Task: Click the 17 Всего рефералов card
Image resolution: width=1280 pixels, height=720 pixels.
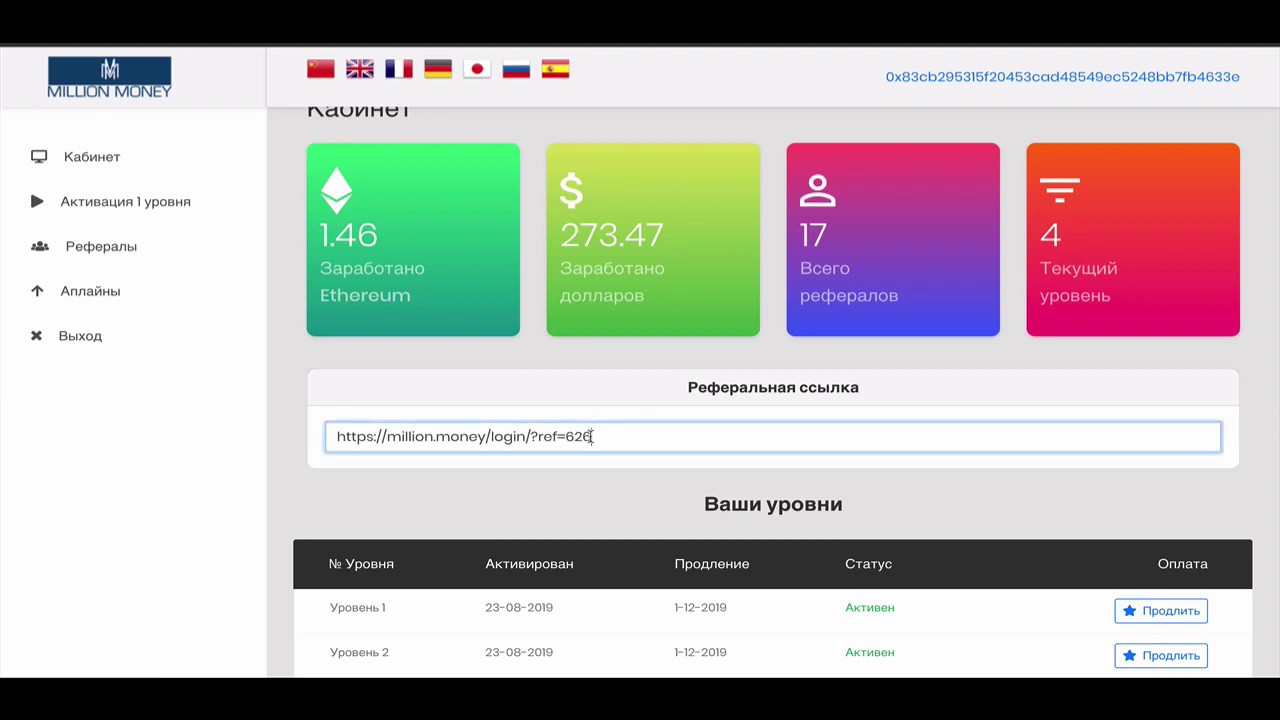Action: pyautogui.click(x=893, y=240)
